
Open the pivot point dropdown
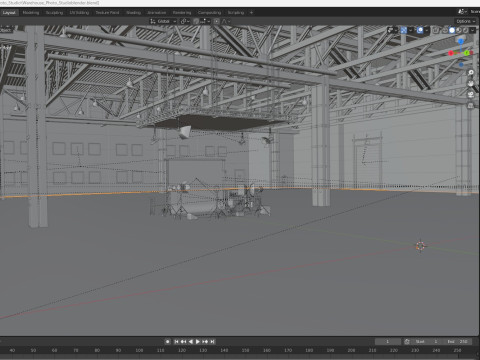pos(185,21)
